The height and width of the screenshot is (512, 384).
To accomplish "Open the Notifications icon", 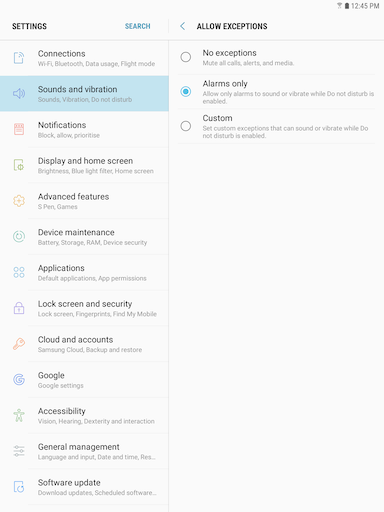I will pos(19,129).
